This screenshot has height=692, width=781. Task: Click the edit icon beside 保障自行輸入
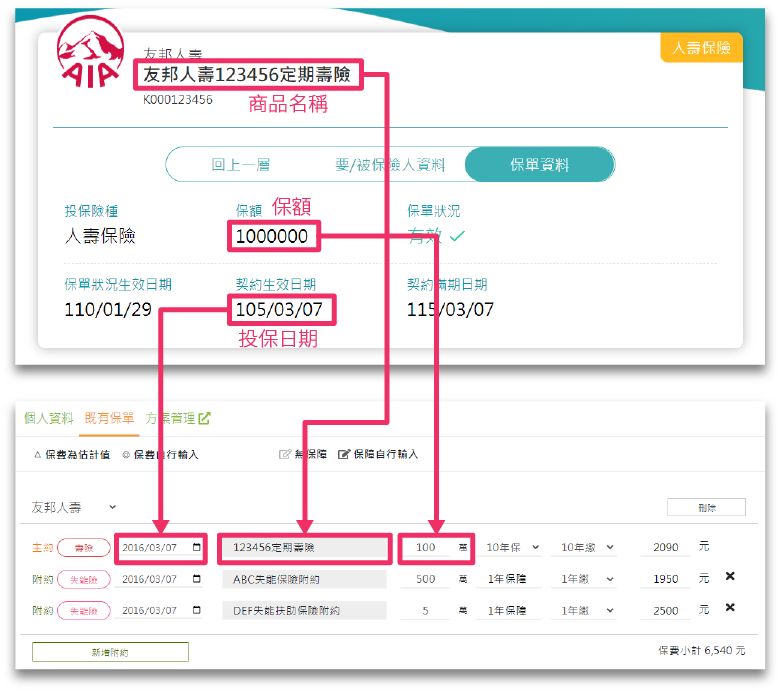[344, 454]
